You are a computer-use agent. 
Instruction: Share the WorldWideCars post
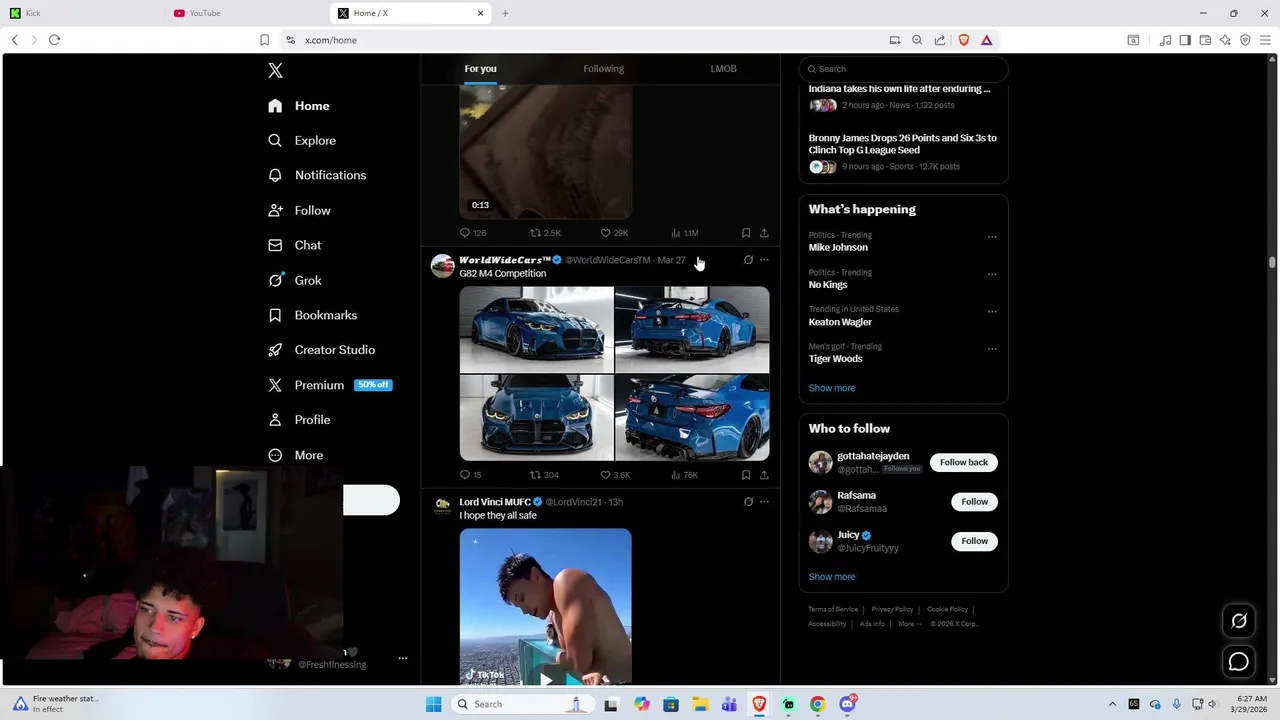[x=764, y=475]
